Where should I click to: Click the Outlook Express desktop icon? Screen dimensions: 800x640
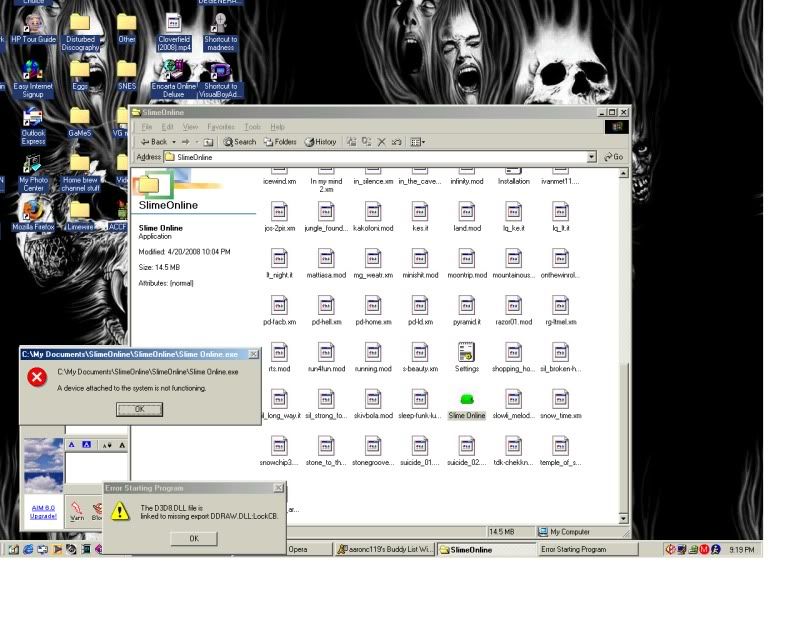click(x=33, y=119)
